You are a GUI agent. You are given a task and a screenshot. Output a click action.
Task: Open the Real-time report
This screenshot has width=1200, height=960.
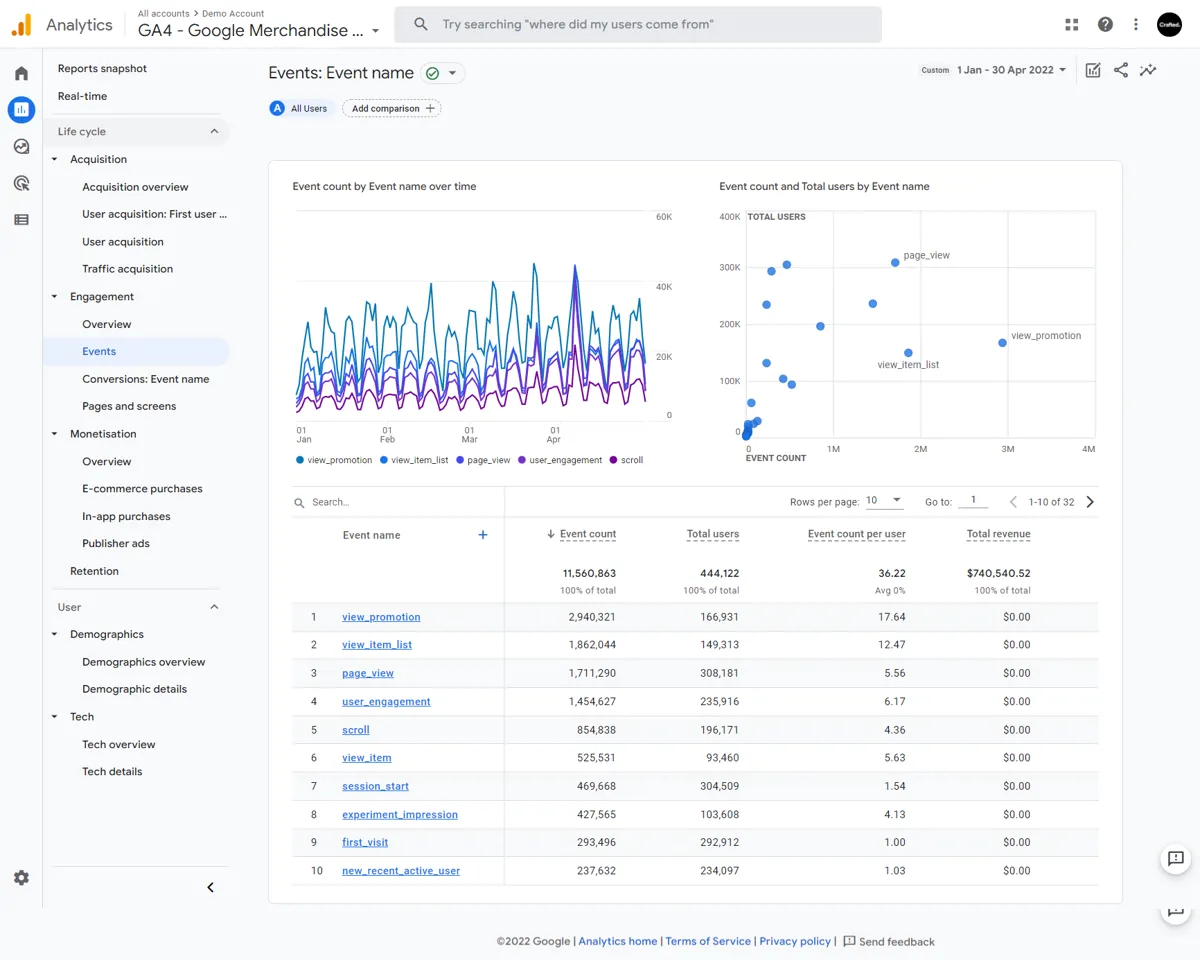pos(82,96)
